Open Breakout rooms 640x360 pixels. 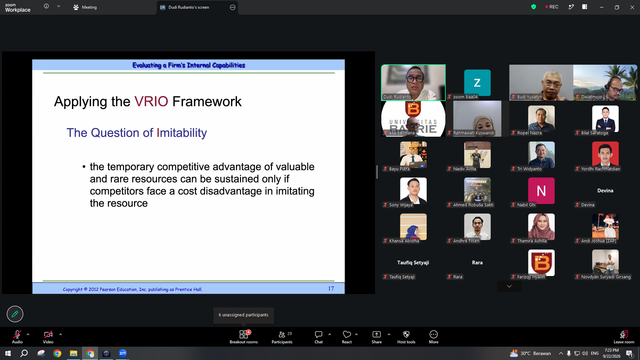pos(244,337)
